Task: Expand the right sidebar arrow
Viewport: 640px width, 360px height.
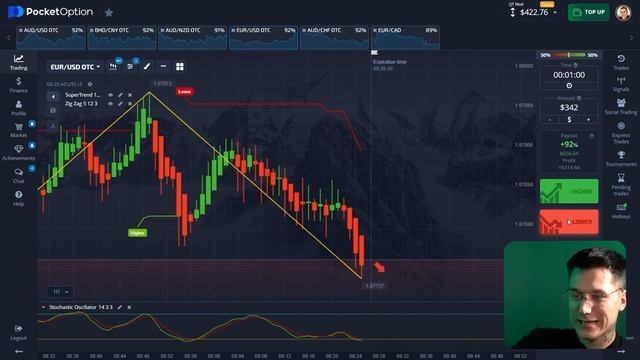Action: point(621,351)
